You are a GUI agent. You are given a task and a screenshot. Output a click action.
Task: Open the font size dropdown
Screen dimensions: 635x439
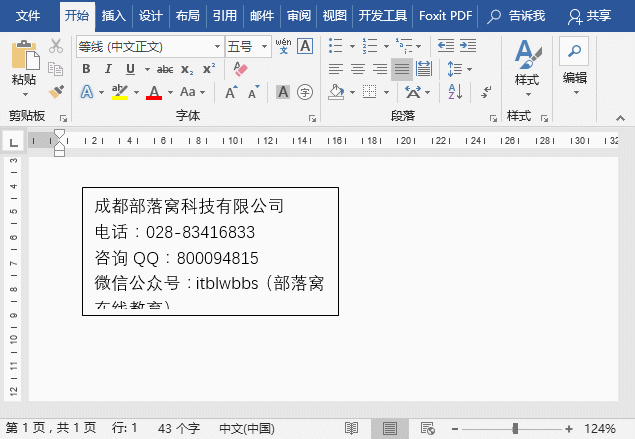pos(264,47)
